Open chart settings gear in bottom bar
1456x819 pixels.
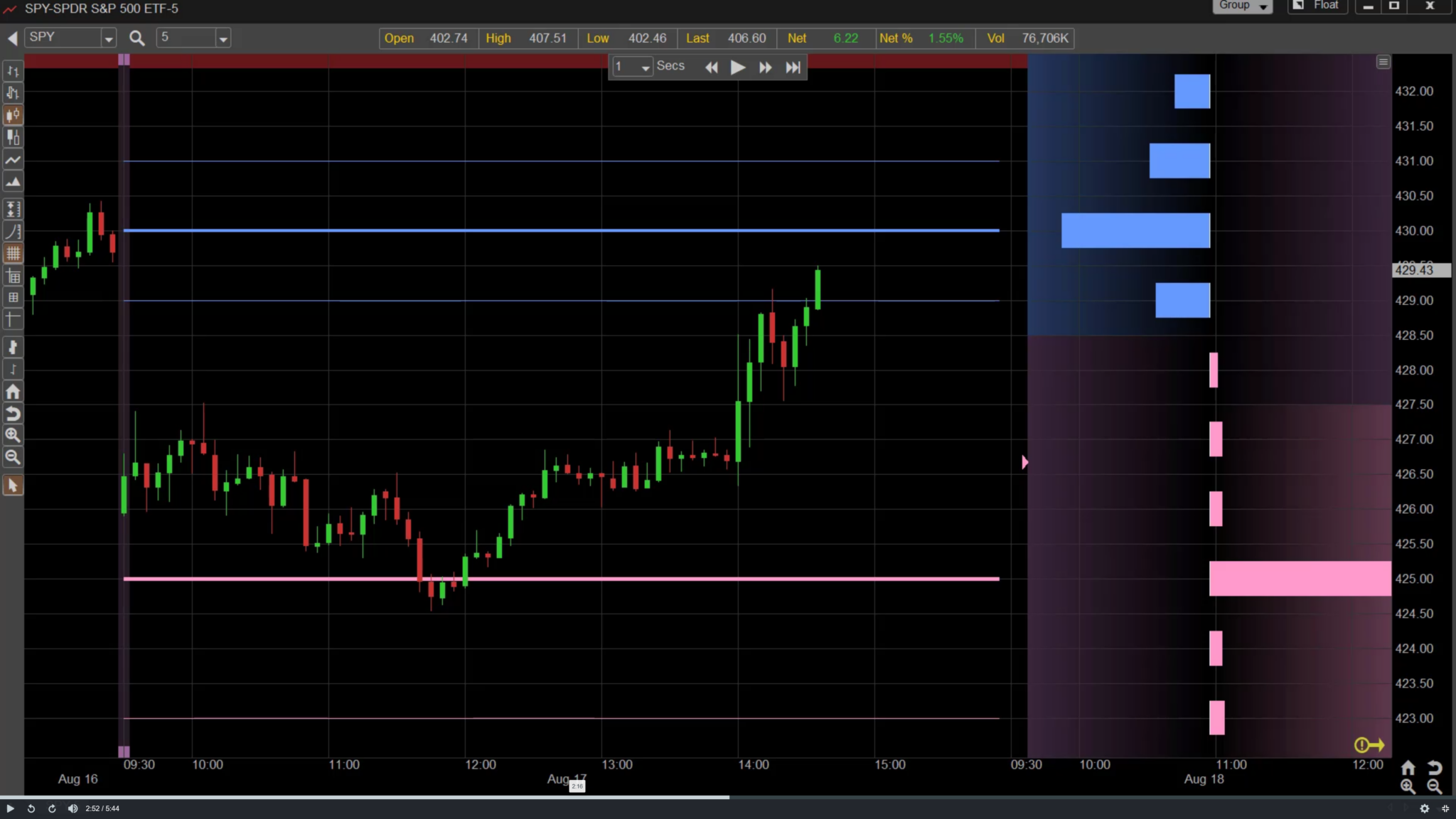[x=1425, y=808]
